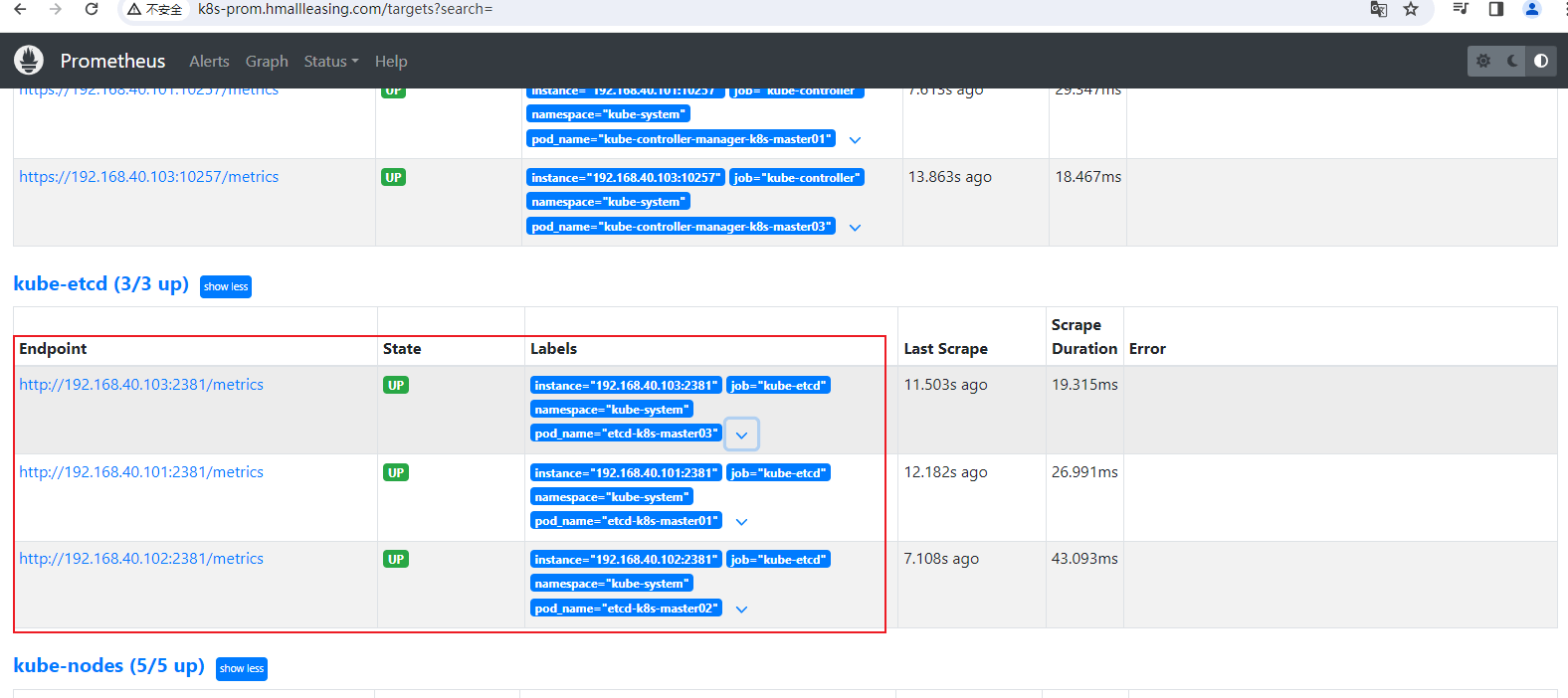Screen dimensions: 1568x698
Task: Collapse kube-etcd group with show less
Action: click(x=226, y=287)
